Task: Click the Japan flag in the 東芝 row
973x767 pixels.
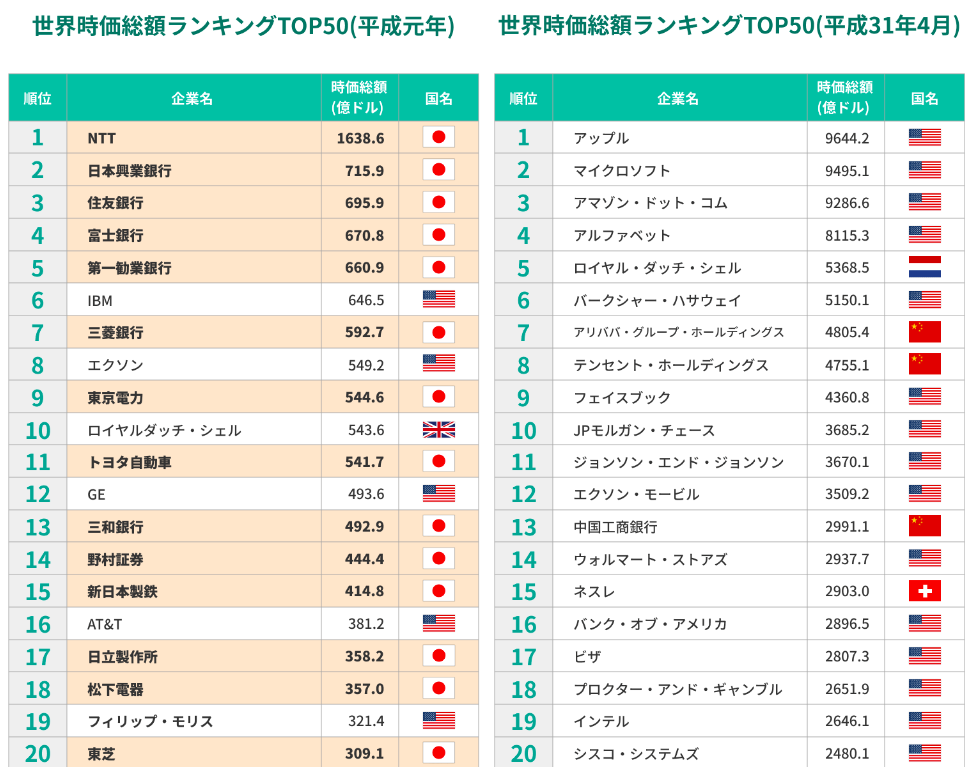Action: 439,753
